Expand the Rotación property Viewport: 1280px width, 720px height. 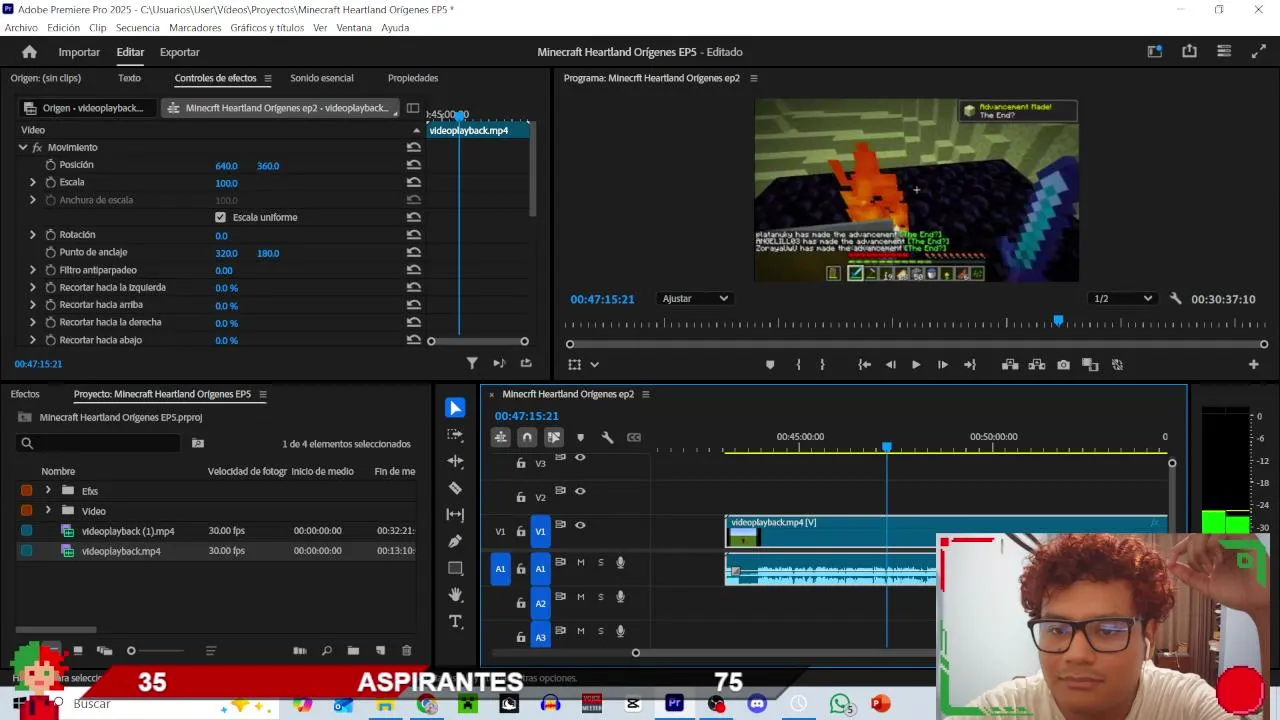point(32,235)
